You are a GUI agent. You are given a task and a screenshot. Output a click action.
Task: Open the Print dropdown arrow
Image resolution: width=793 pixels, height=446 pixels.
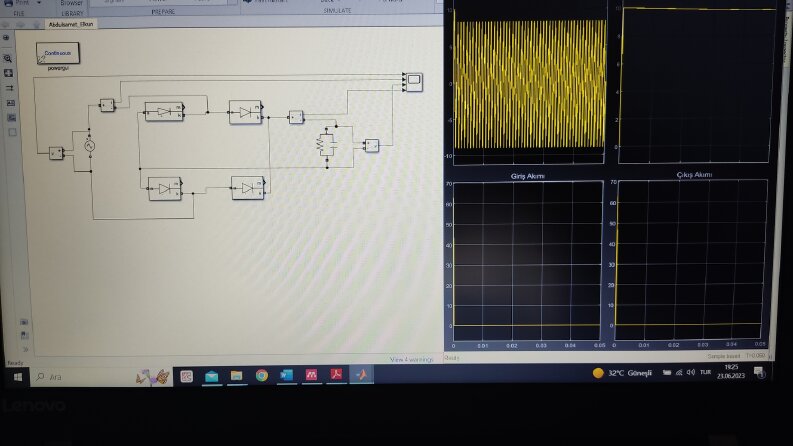tap(39, 3)
